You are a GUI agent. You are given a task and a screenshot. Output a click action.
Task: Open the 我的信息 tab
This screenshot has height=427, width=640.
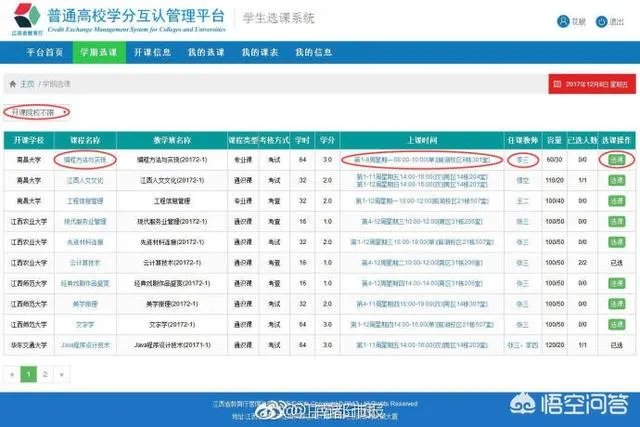pos(313,52)
